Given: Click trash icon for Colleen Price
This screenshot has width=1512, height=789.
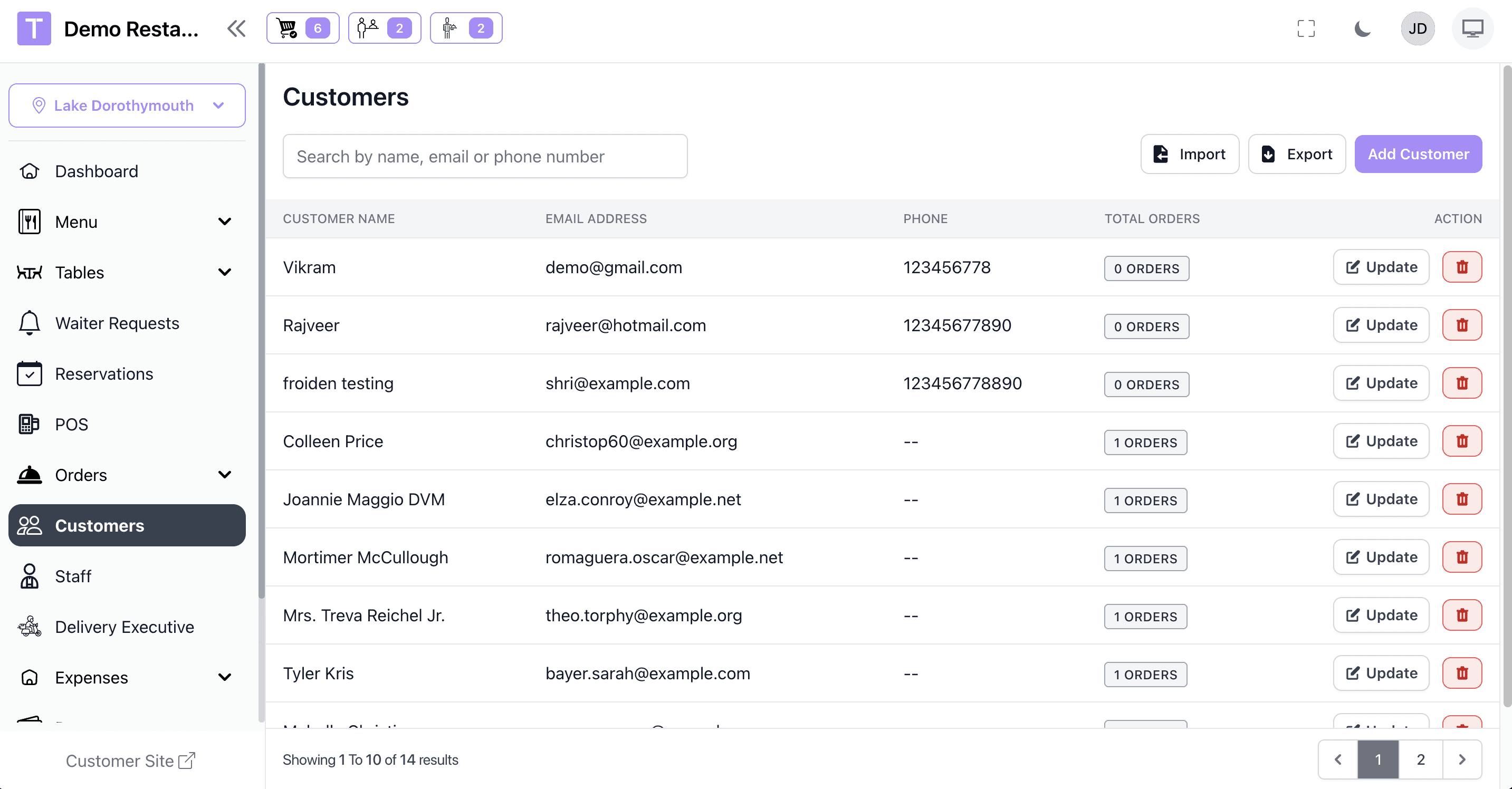Looking at the screenshot, I should click(x=1461, y=441).
